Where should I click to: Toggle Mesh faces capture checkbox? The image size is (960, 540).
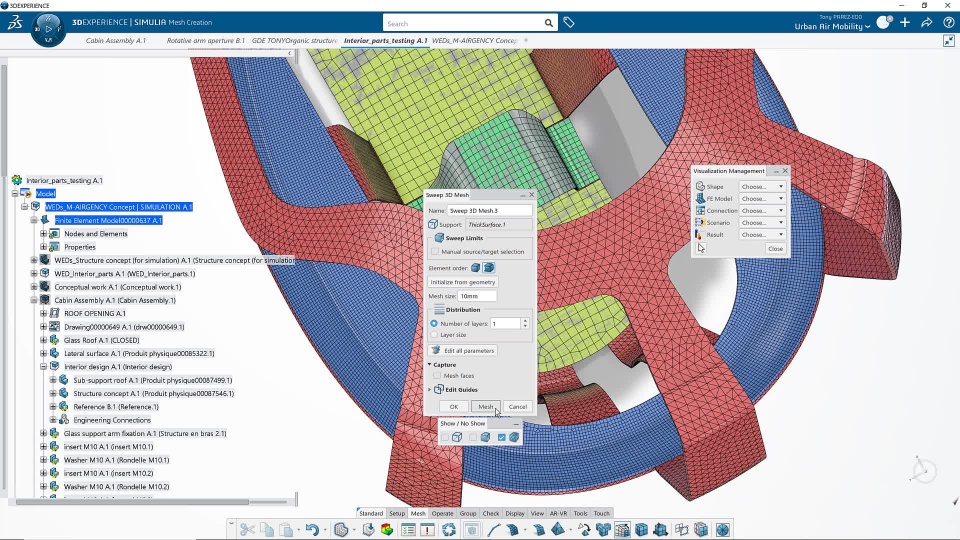(x=437, y=376)
